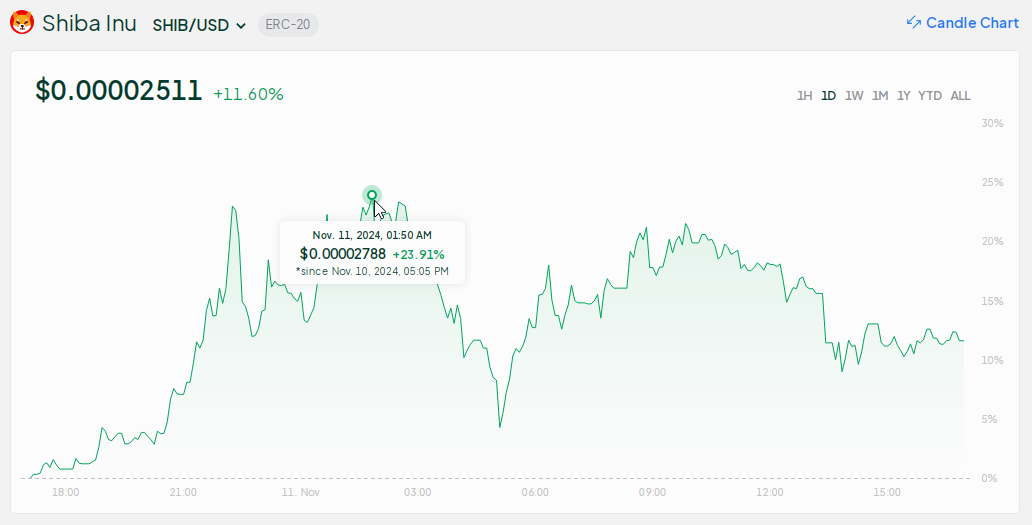Show ALL time price history

pyautogui.click(x=960, y=96)
